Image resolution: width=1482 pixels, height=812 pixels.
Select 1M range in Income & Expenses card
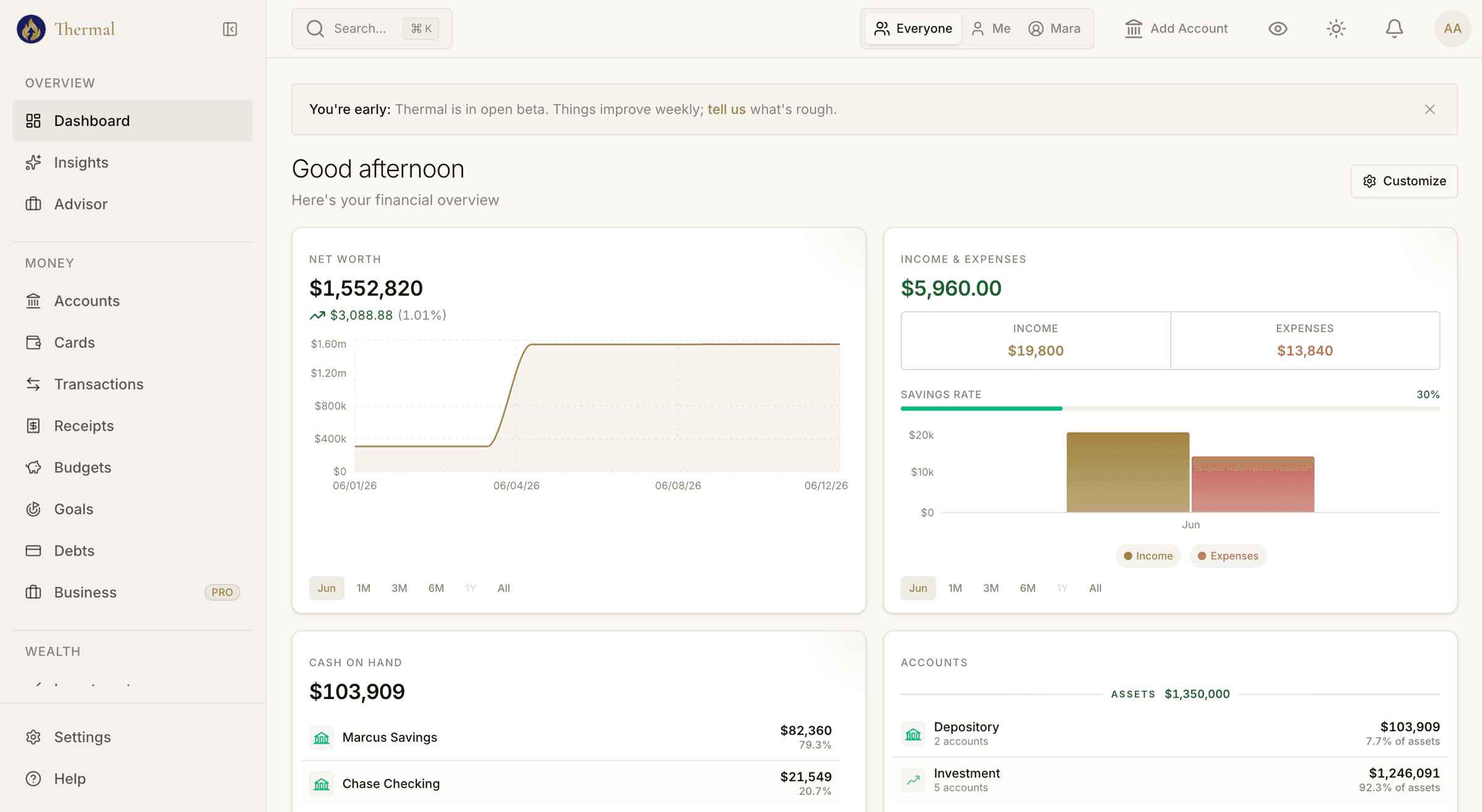[x=955, y=588]
